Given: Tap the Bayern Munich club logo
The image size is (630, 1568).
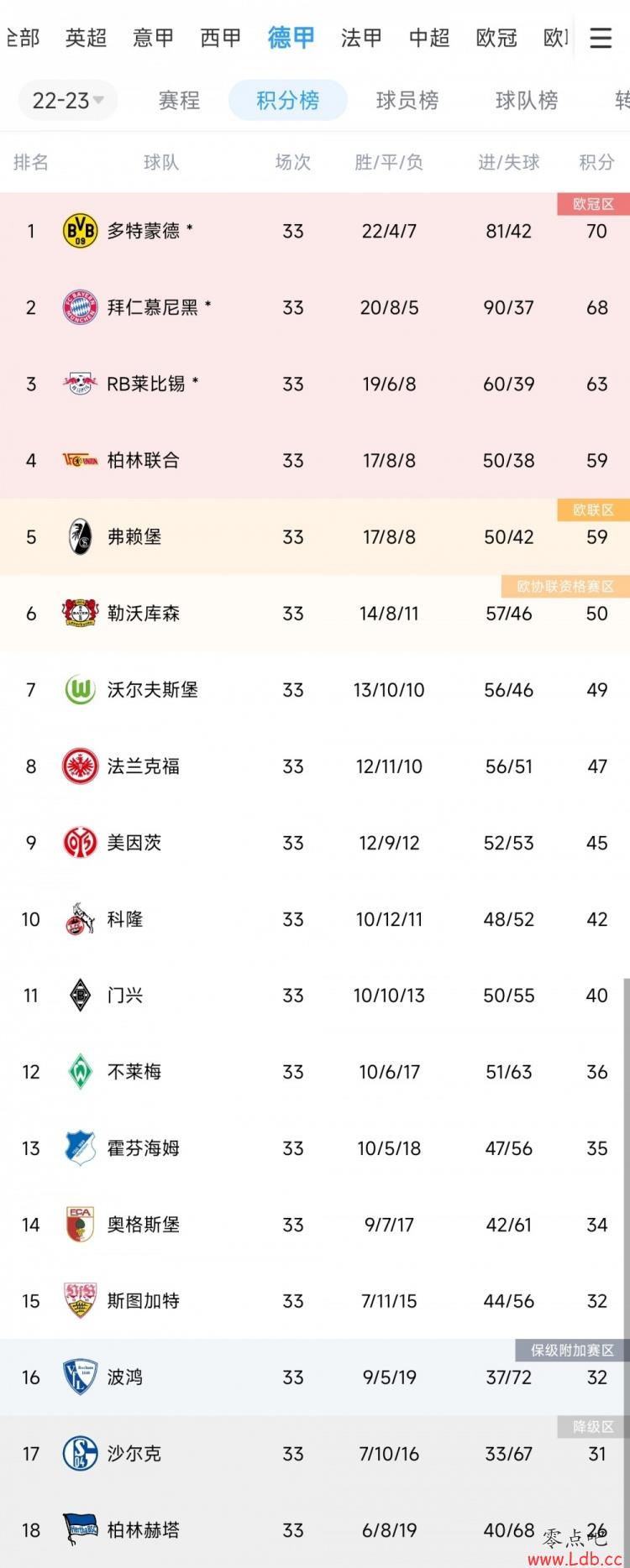Looking at the screenshot, I should point(81,307).
